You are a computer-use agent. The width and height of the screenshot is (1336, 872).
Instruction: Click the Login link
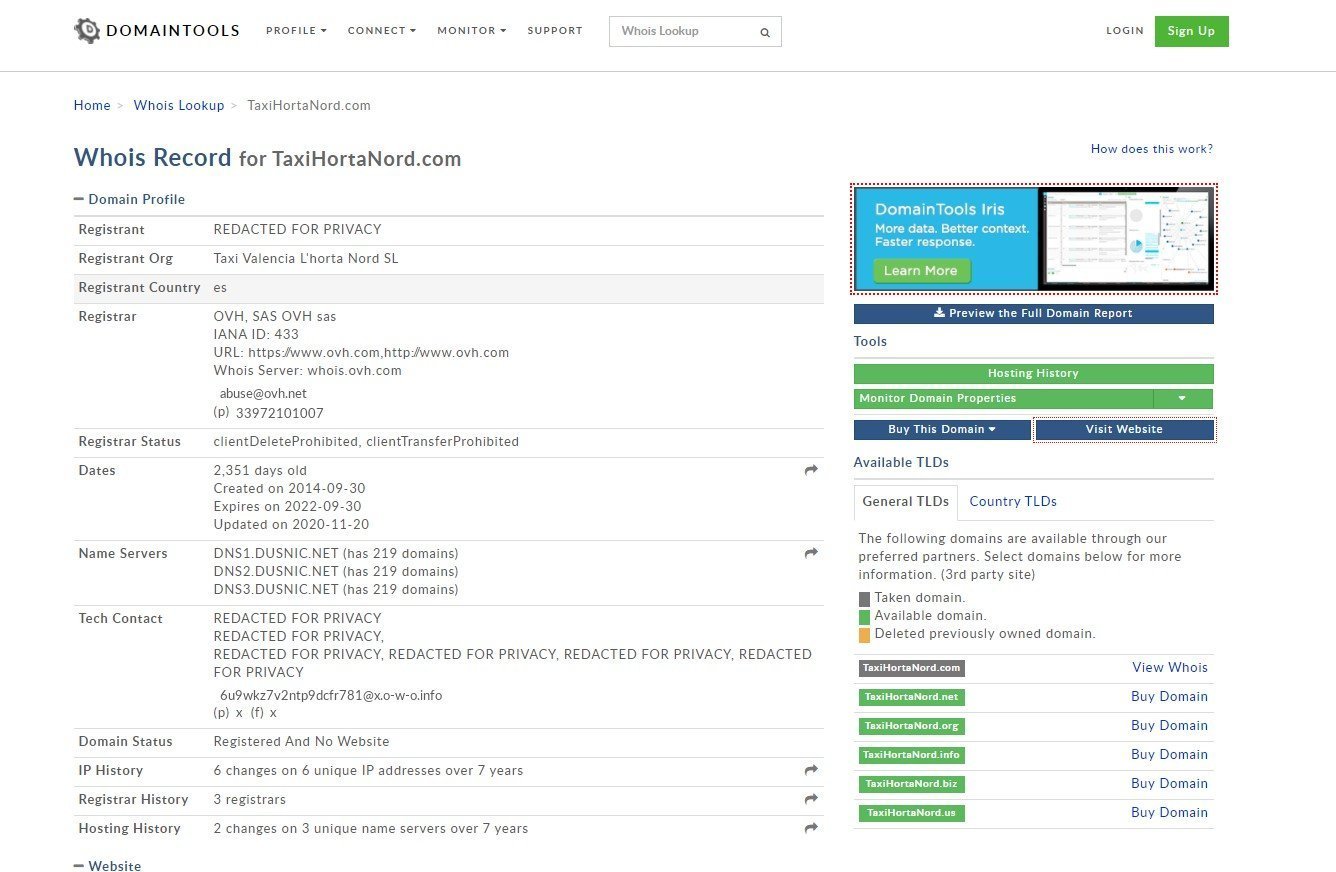[1125, 31]
